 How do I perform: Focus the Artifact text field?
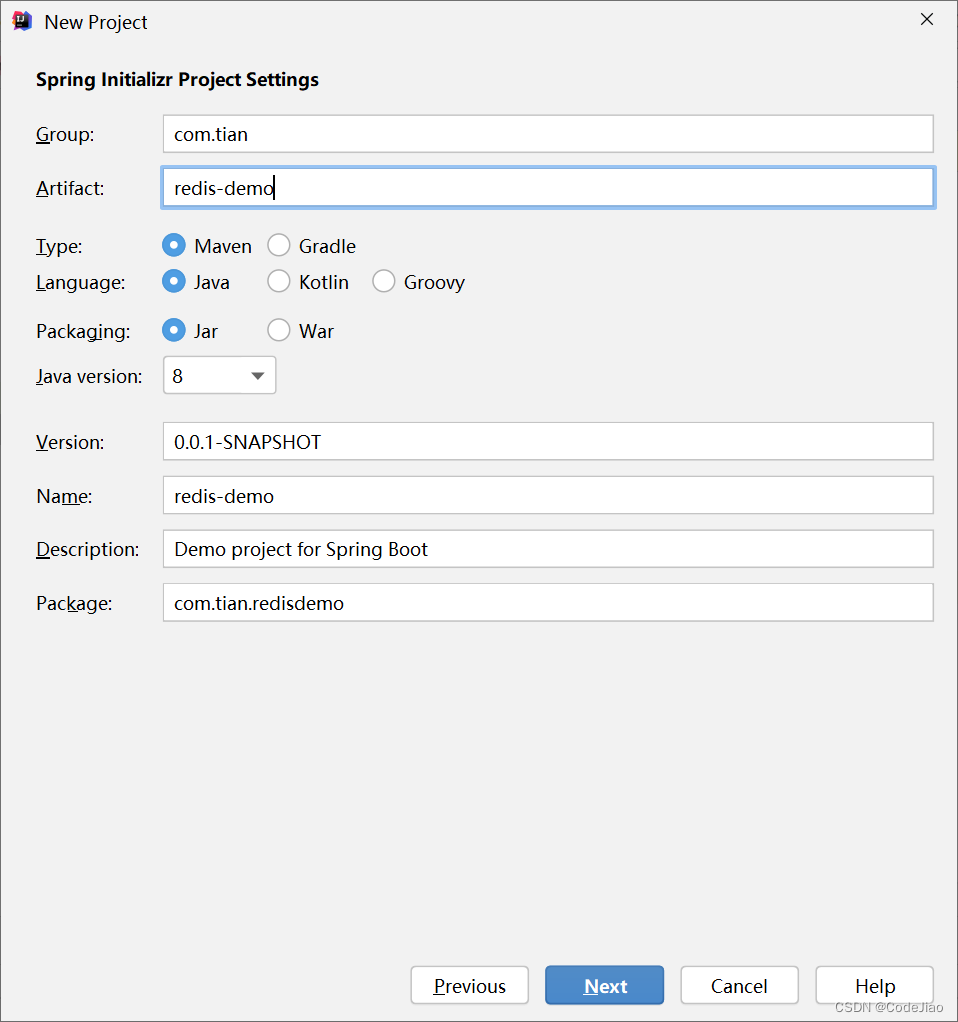pos(548,188)
